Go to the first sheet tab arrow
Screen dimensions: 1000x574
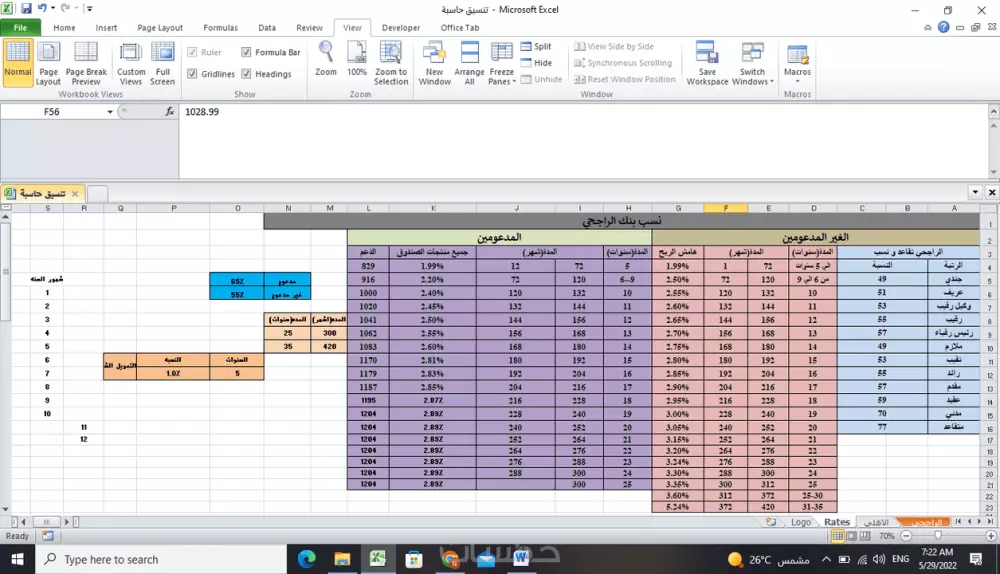[x=959, y=522]
